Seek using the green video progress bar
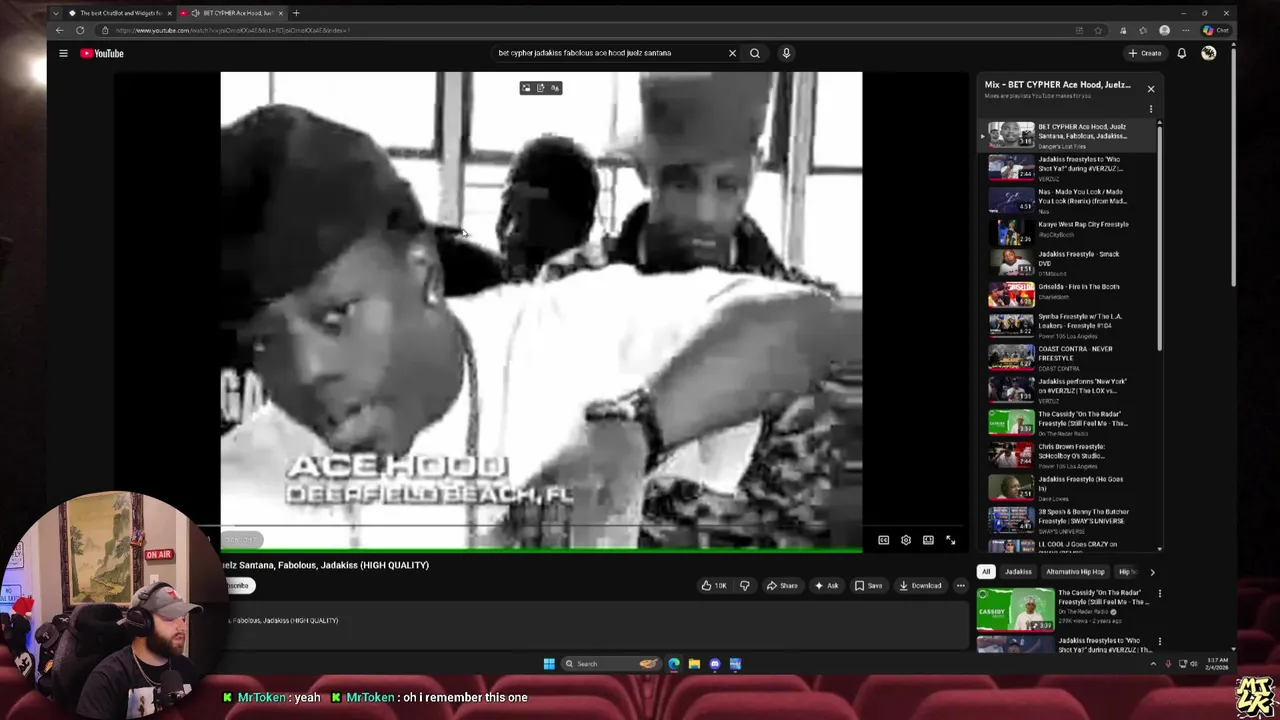The width and height of the screenshot is (1280, 720). click(541, 551)
